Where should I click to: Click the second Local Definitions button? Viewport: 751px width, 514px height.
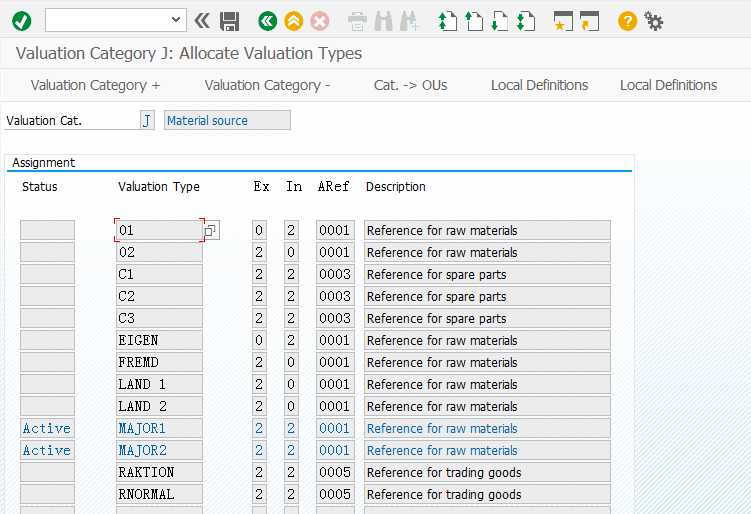tap(669, 85)
